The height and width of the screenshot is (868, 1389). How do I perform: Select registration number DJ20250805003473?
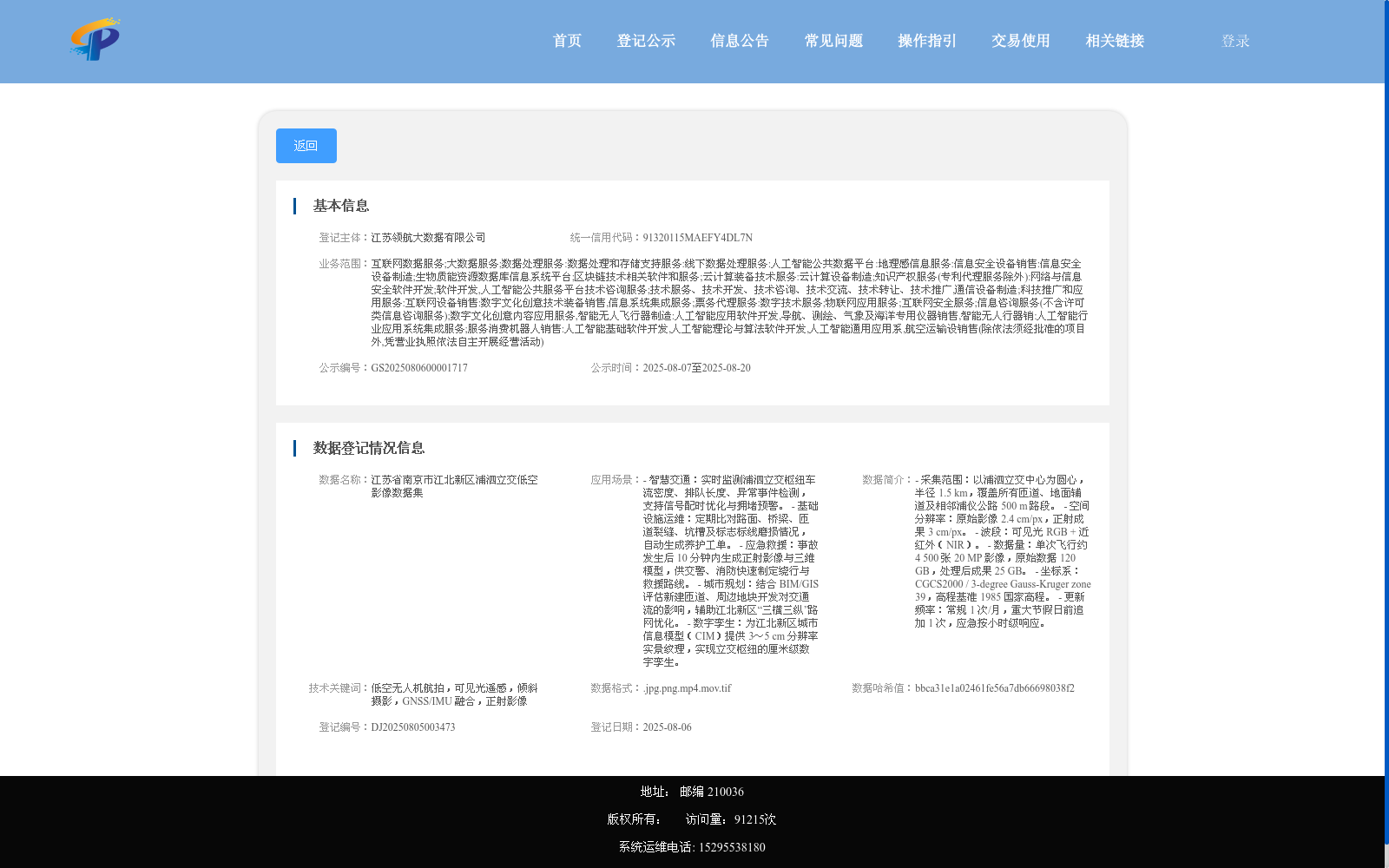coord(413,727)
